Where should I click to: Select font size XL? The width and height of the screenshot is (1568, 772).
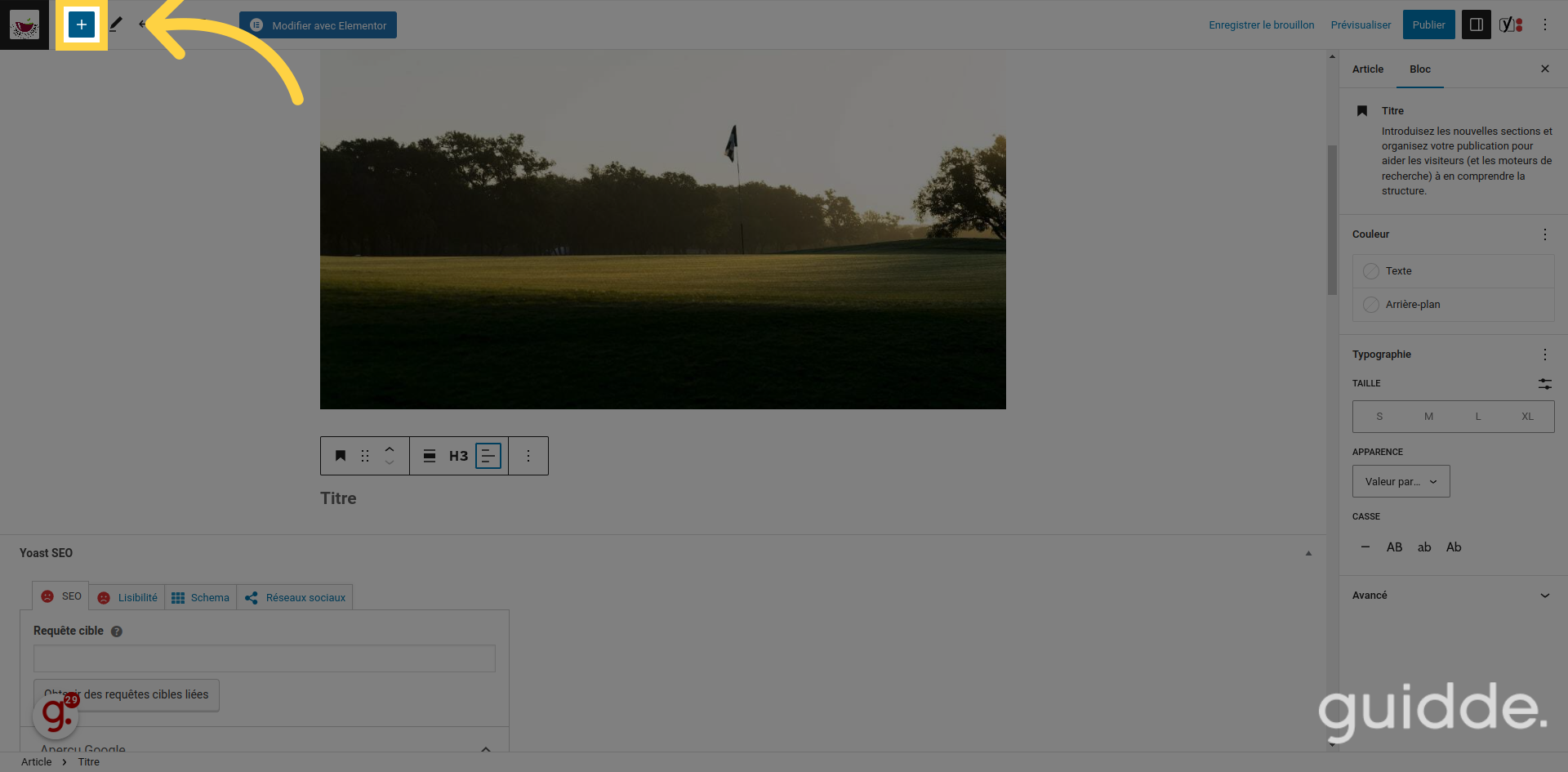click(1527, 417)
